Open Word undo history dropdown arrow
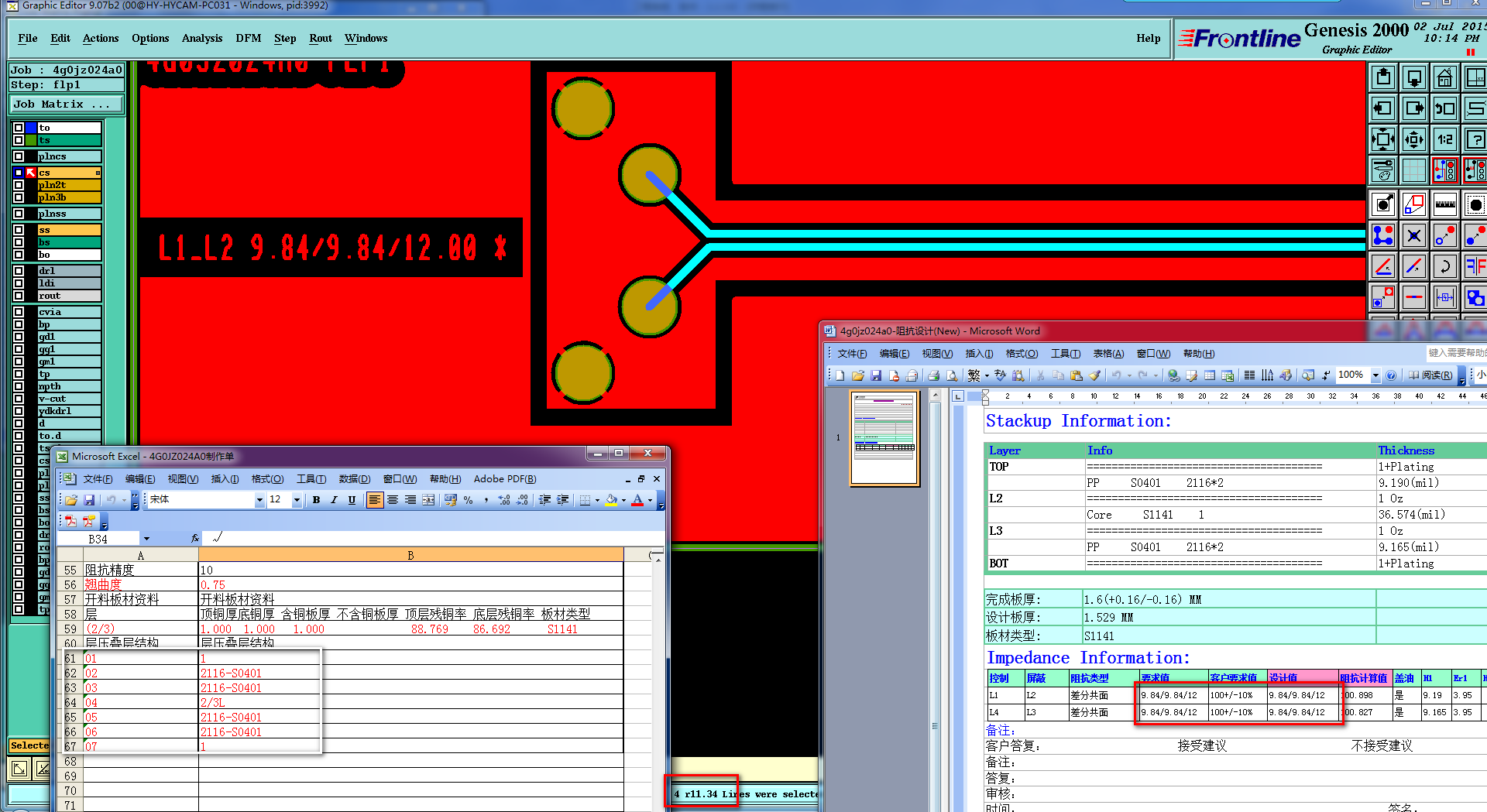 coord(1129,375)
